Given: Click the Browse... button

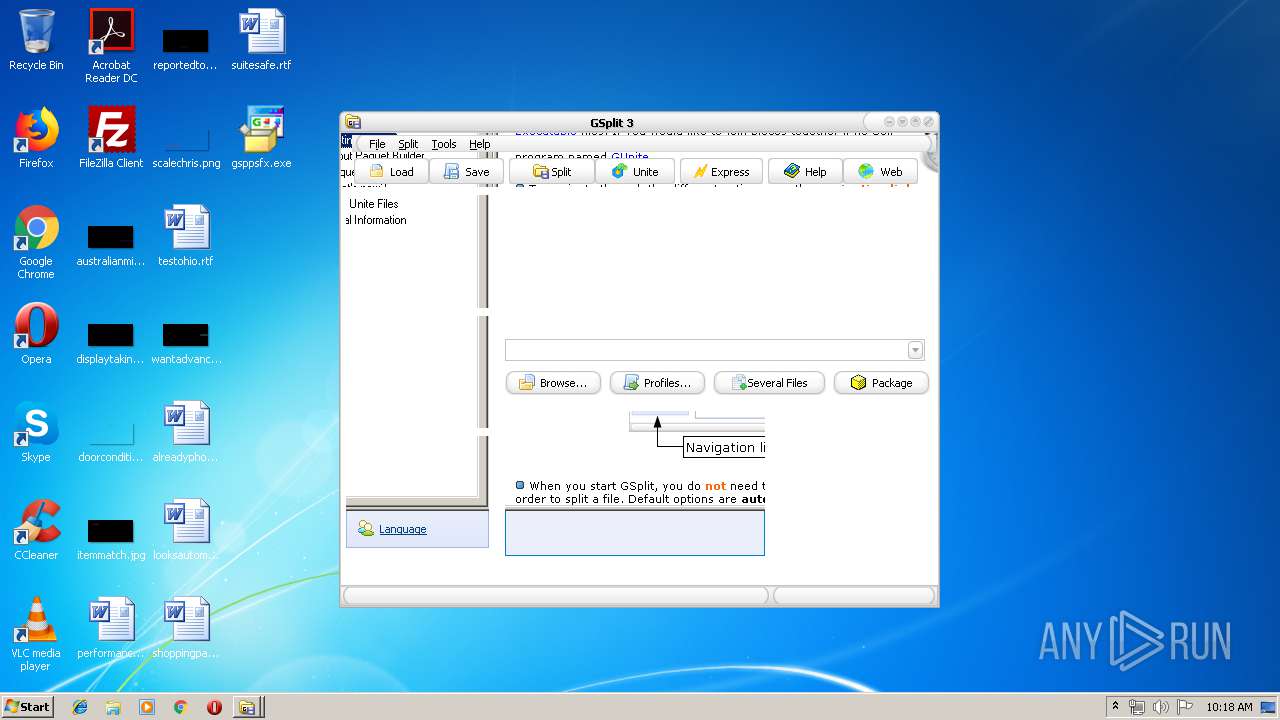Looking at the screenshot, I should [553, 383].
